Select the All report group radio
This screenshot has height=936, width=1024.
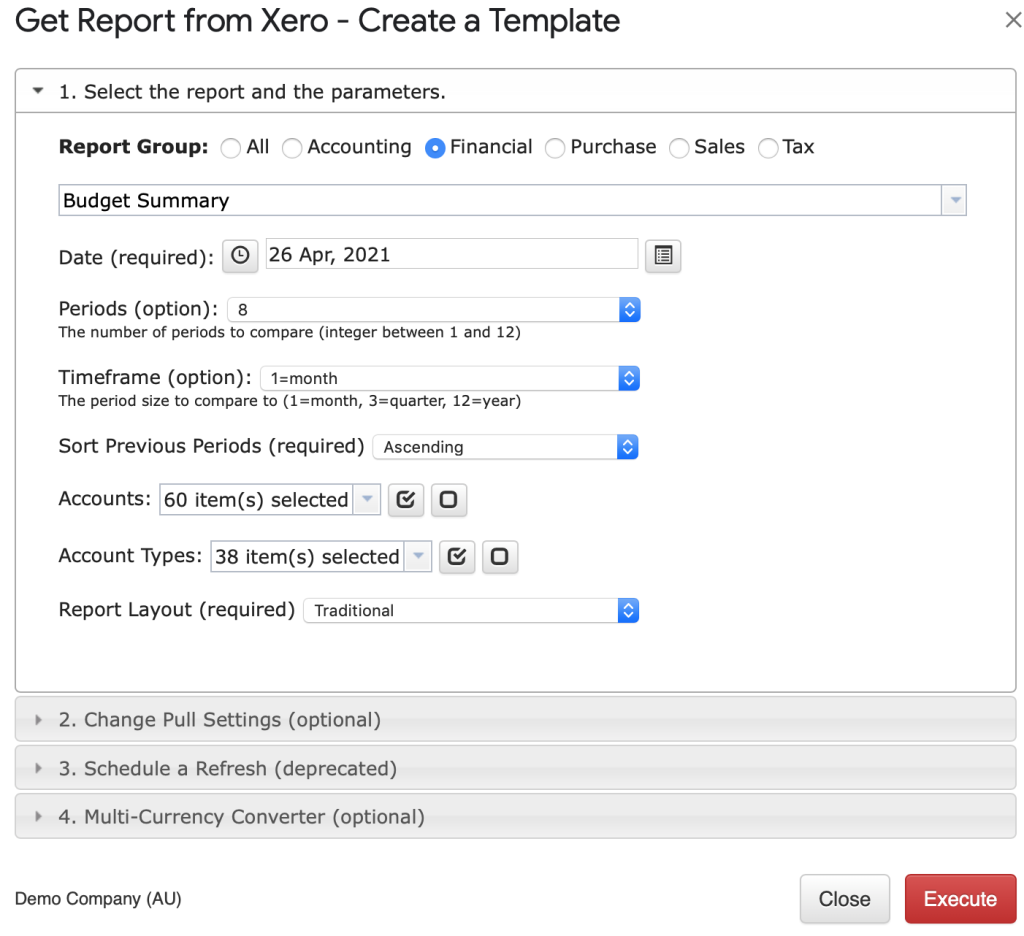click(231, 148)
